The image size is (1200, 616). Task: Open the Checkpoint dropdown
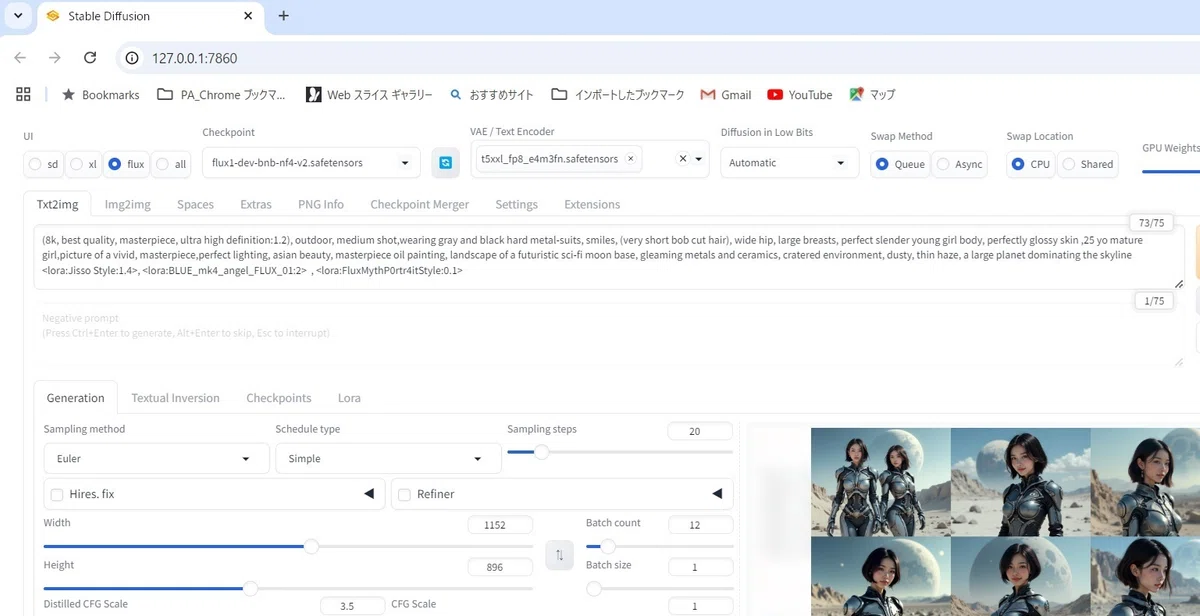(311, 162)
